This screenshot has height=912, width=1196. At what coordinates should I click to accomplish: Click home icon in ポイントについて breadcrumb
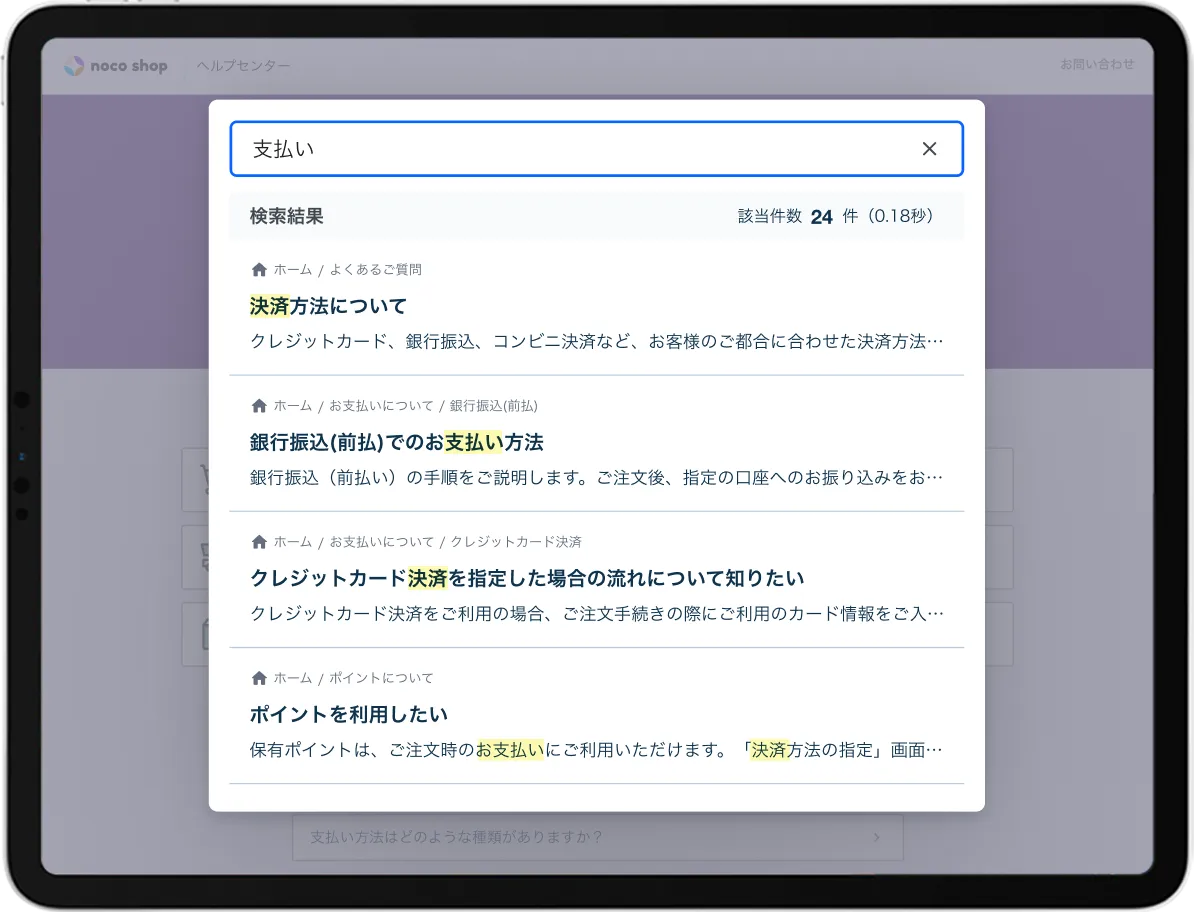click(259, 678)
